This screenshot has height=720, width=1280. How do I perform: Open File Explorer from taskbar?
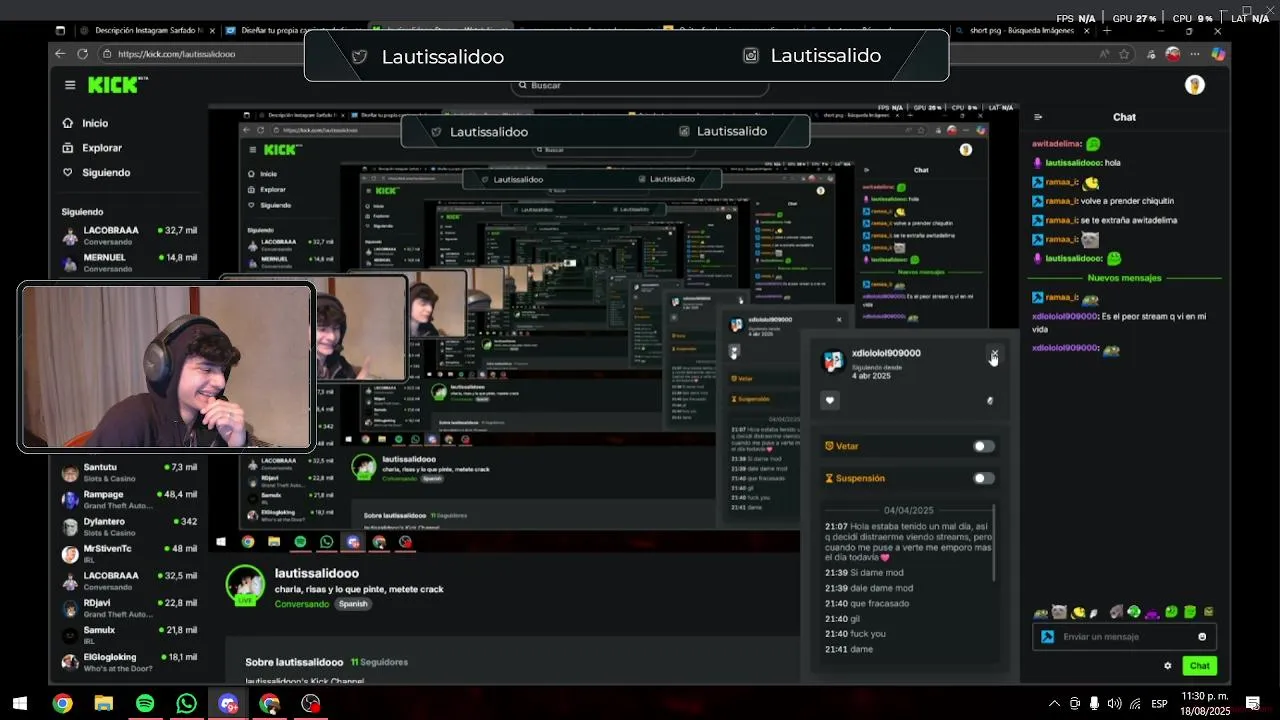click(103, 703)
